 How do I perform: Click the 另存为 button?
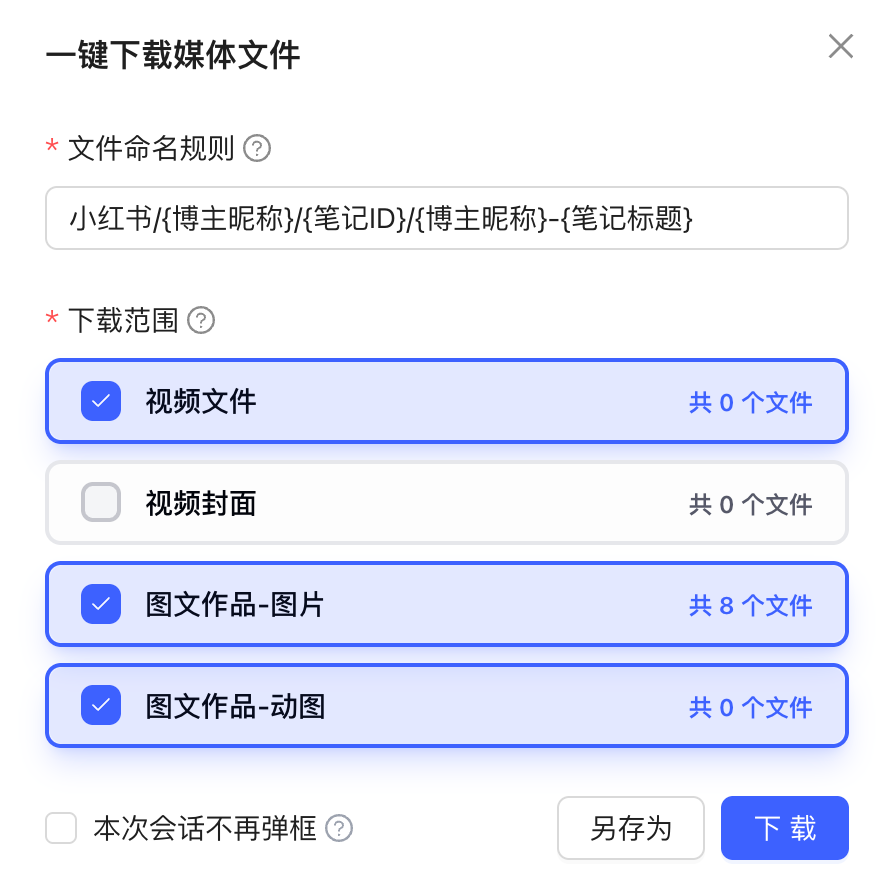tap(631, 828)
